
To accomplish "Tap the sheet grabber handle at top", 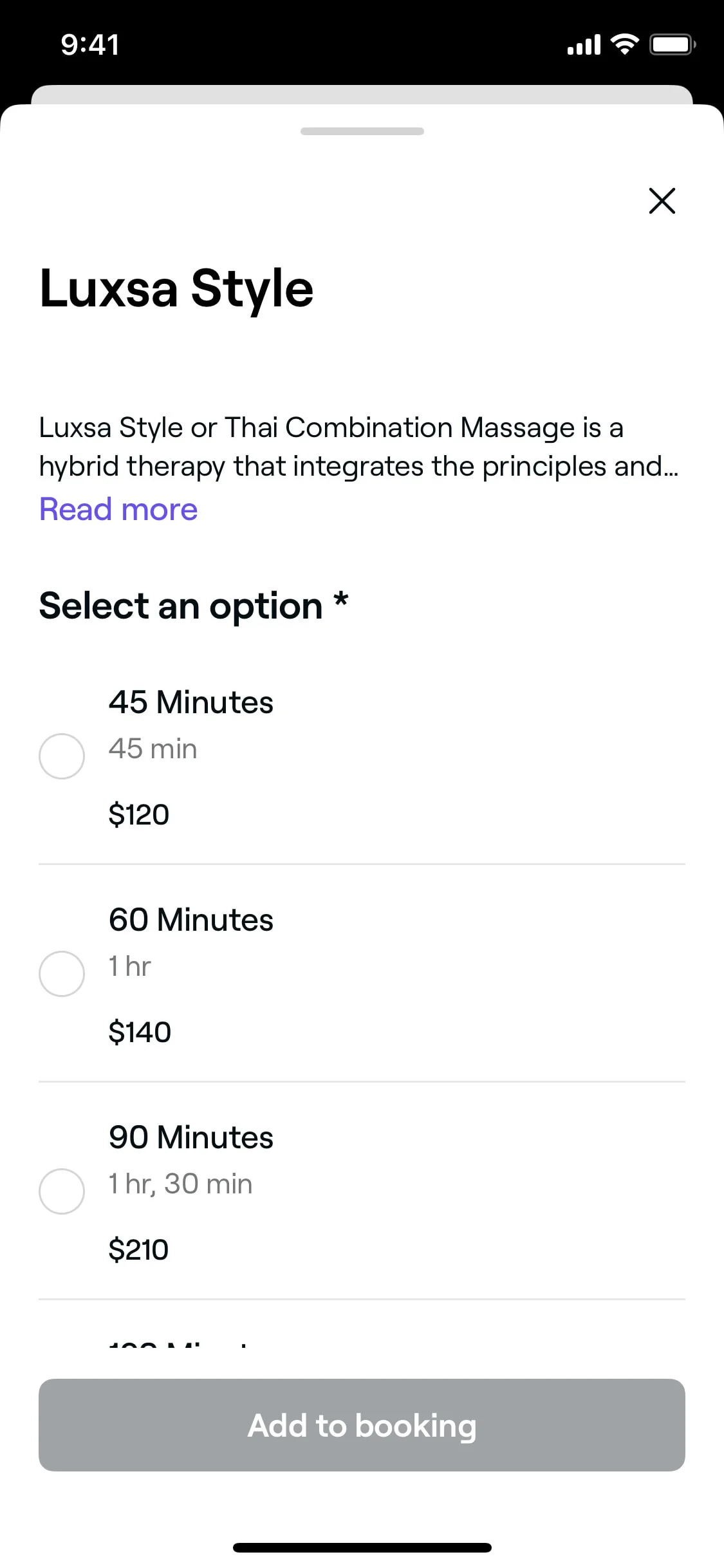I will (x=362, y=131).
